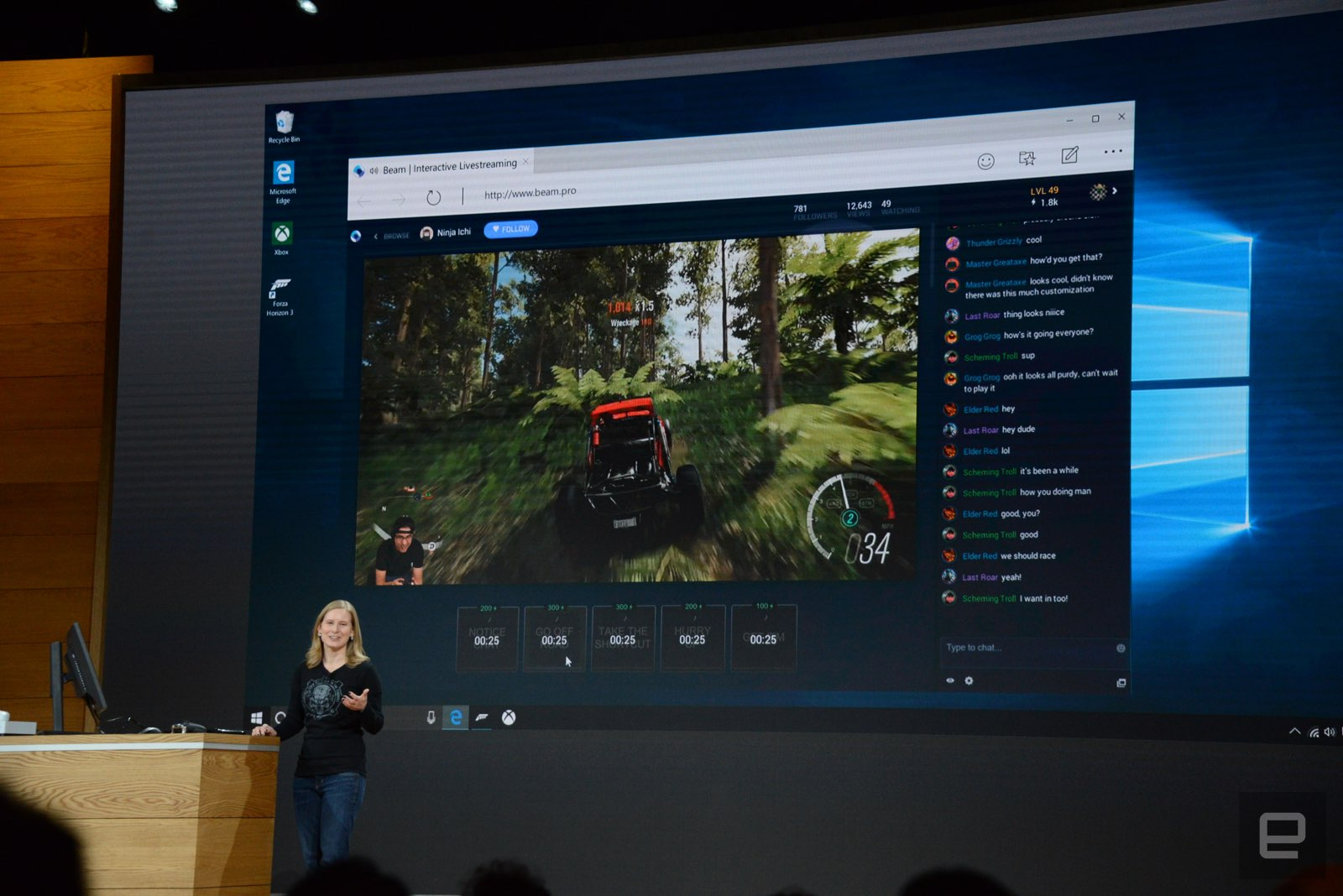Click the TAKE THE SHORTCUT spark button

[623, 638]
